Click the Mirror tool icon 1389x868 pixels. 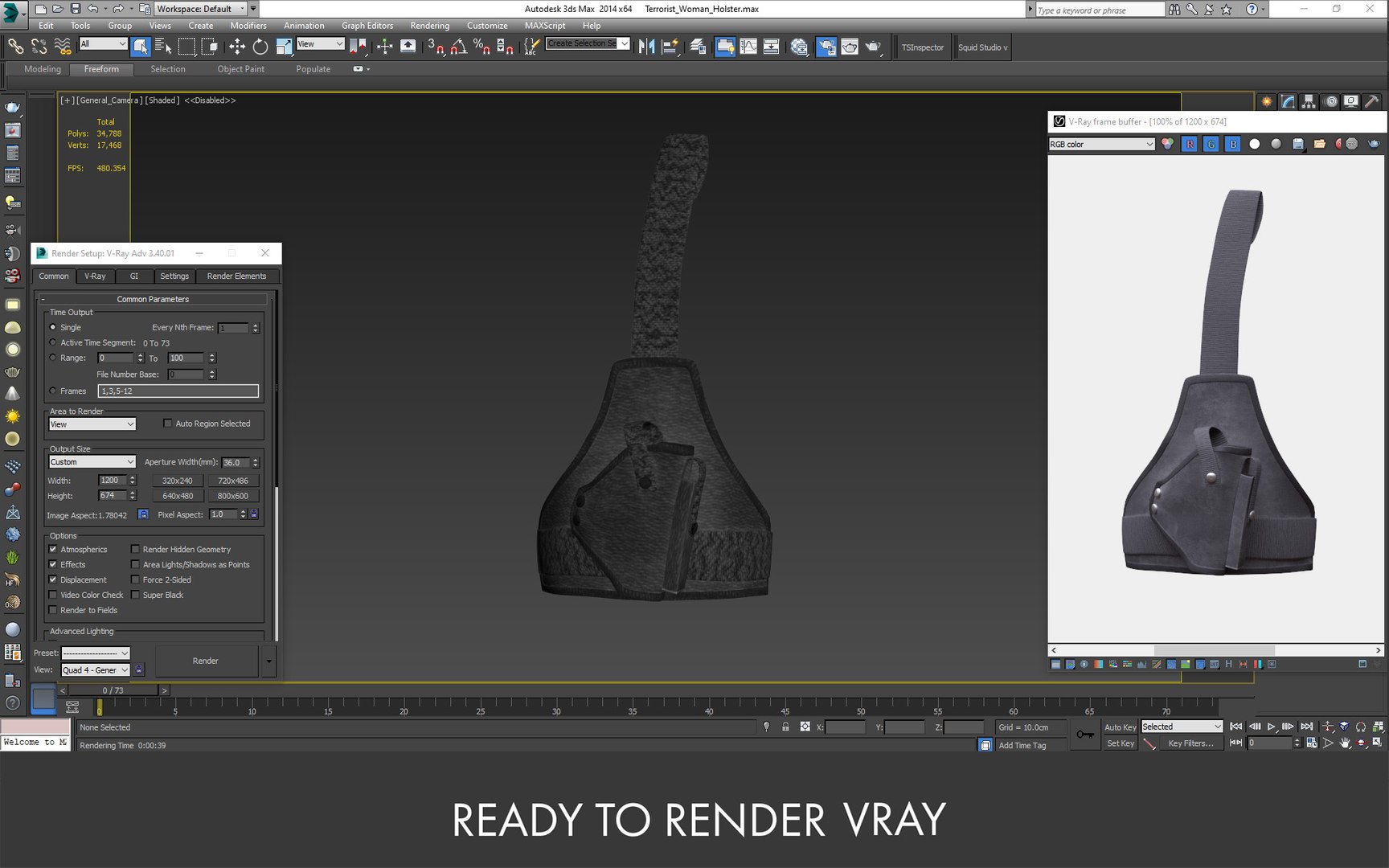[646, 47]
